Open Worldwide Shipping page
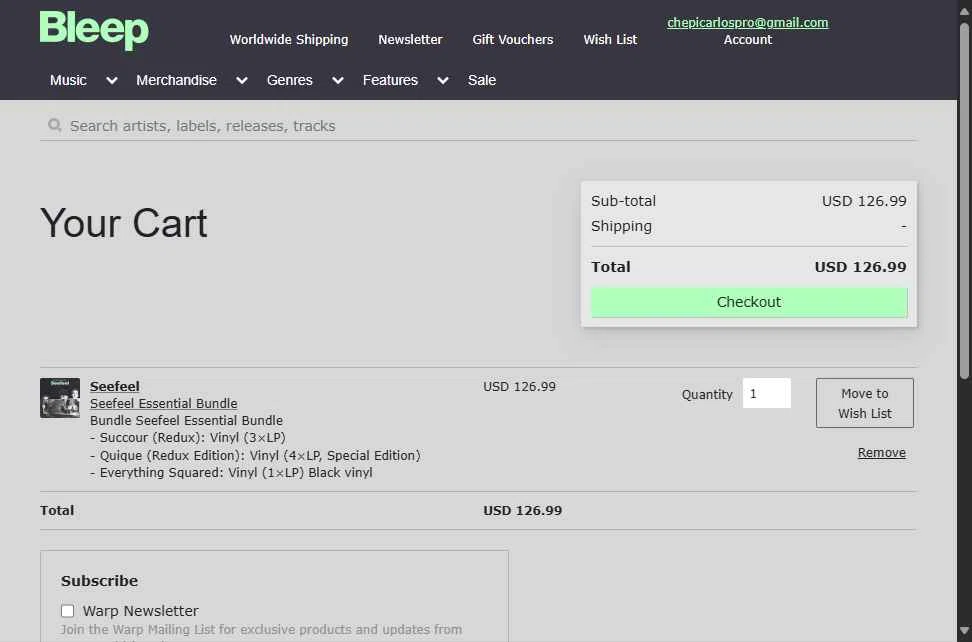 289,39
